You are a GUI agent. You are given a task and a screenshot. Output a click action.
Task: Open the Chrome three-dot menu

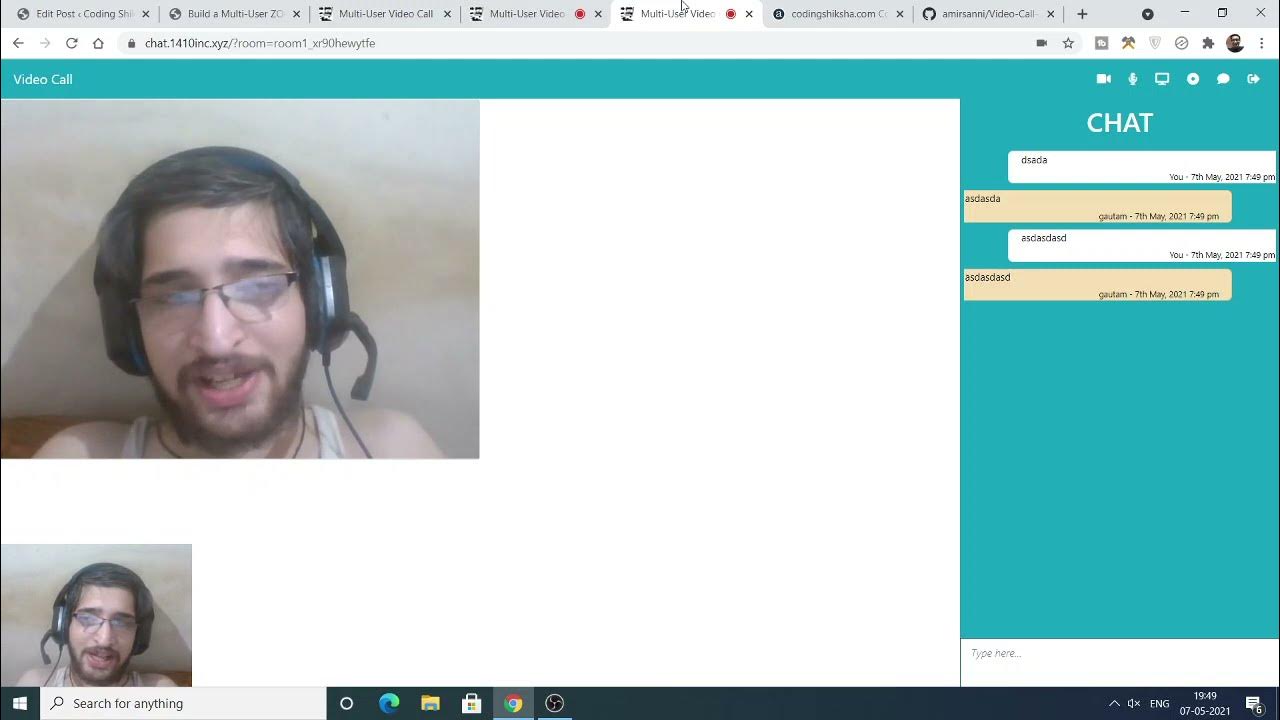1262,43
